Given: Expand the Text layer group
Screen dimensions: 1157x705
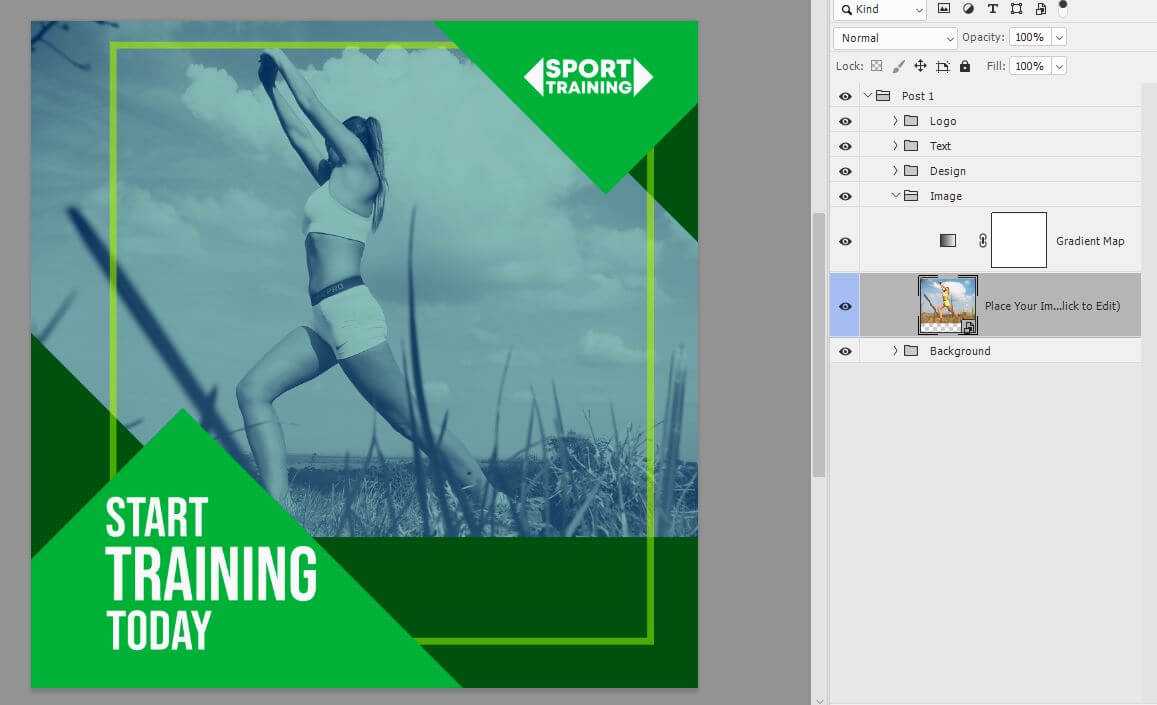Looking at the screenshot, I should click(x=895, y=146).
